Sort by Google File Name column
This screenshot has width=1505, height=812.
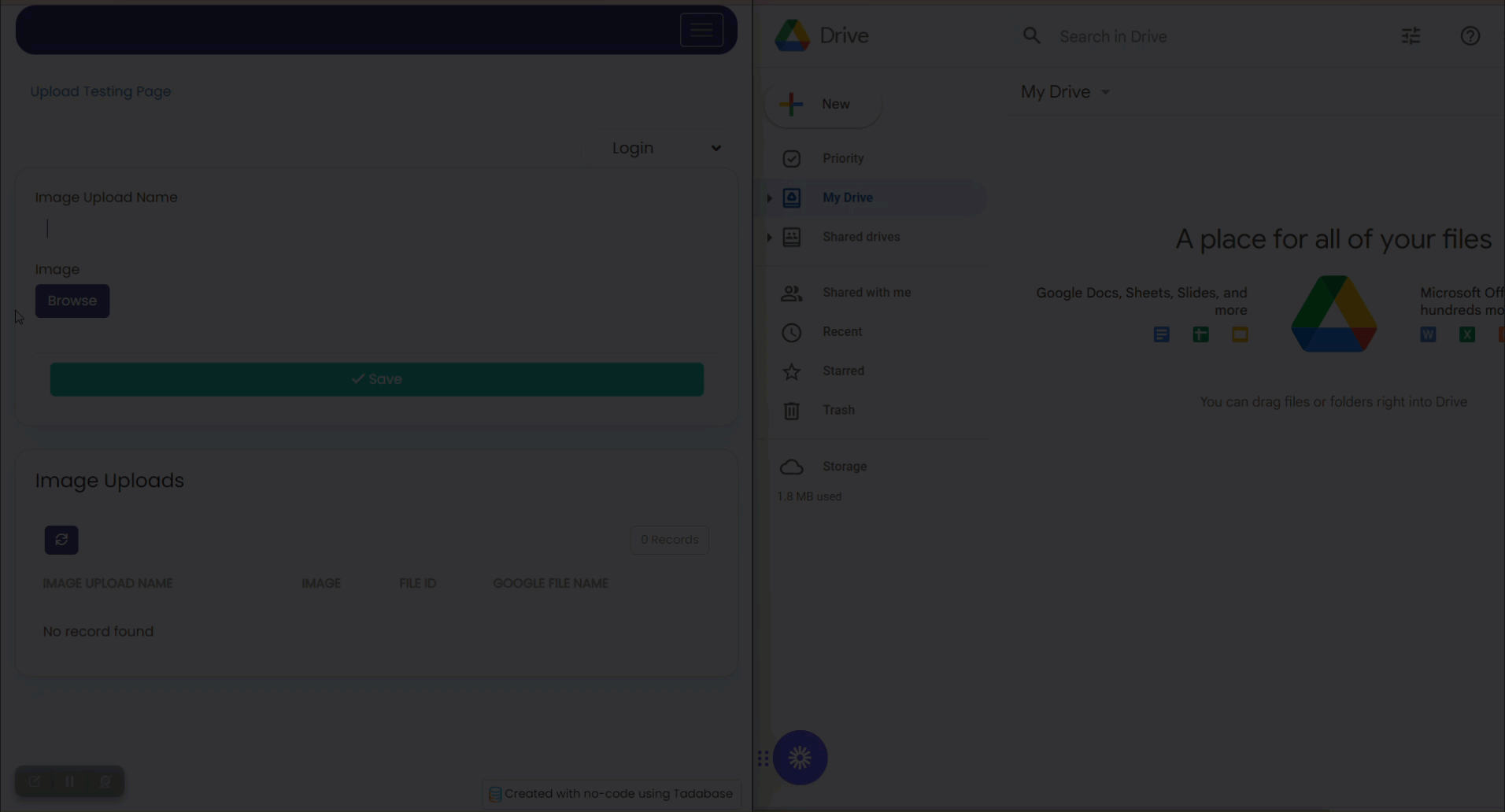(550, 583)
